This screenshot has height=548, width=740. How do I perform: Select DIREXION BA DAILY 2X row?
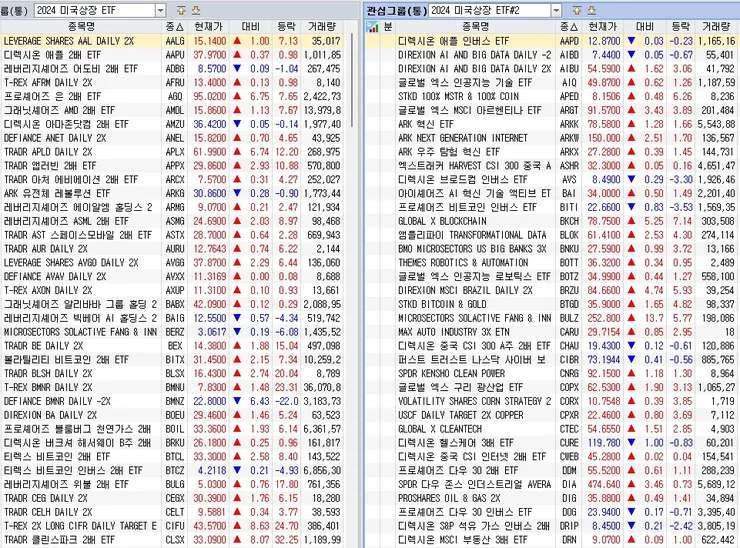172,415
